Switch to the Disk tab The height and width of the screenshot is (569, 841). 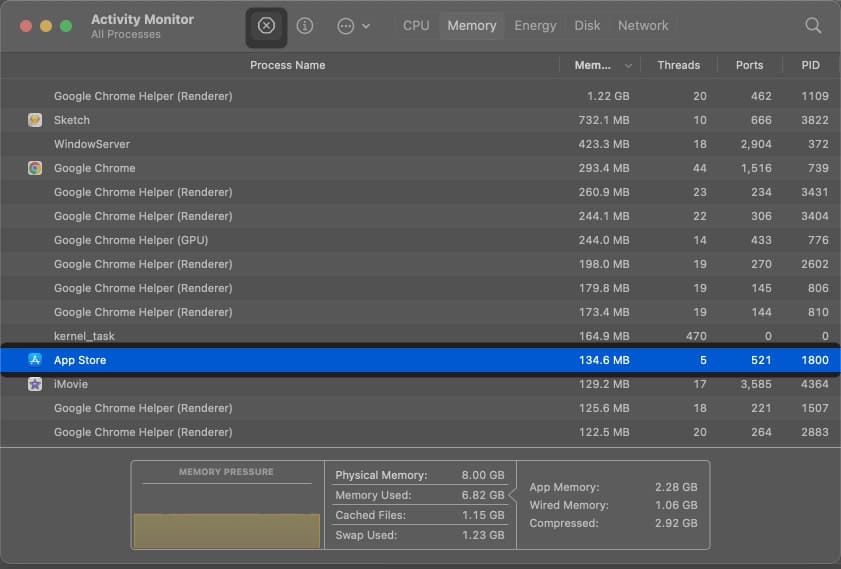[x=587, y=26]
